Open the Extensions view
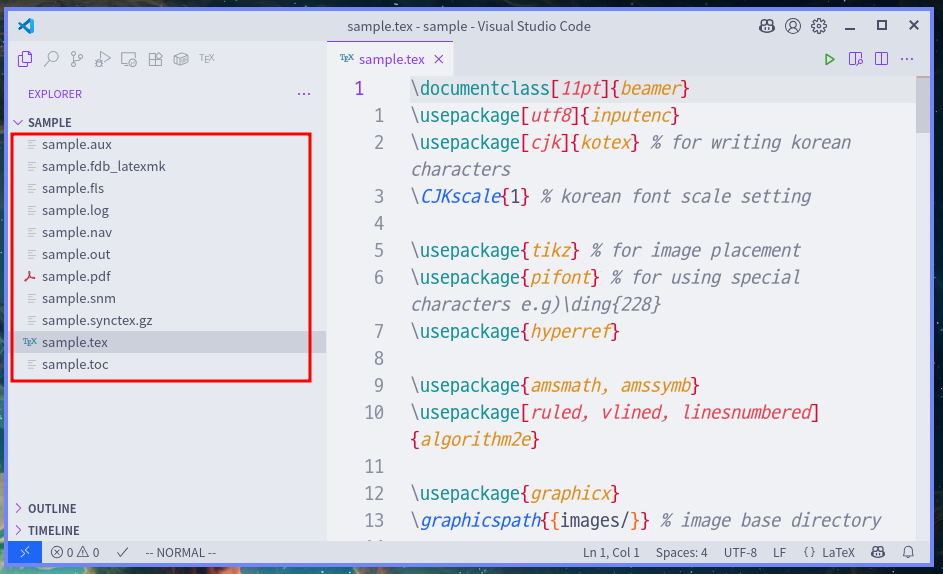 click(x=155, y=59)
